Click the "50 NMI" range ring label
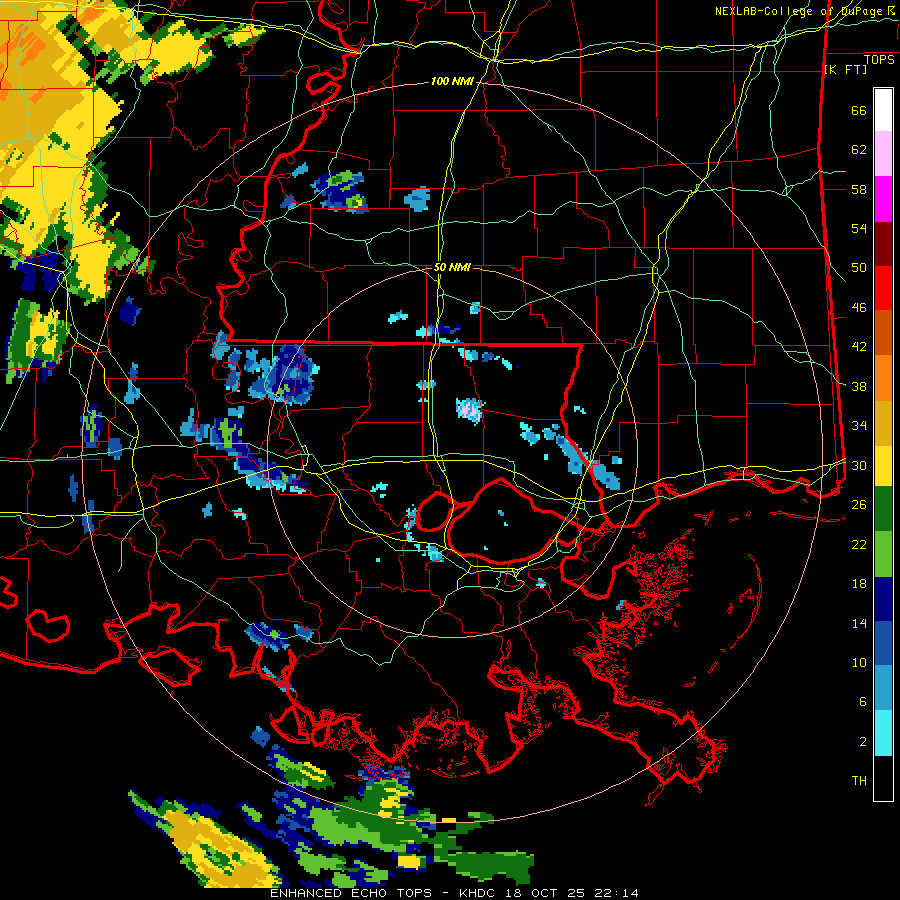 [x=452, y=267]
